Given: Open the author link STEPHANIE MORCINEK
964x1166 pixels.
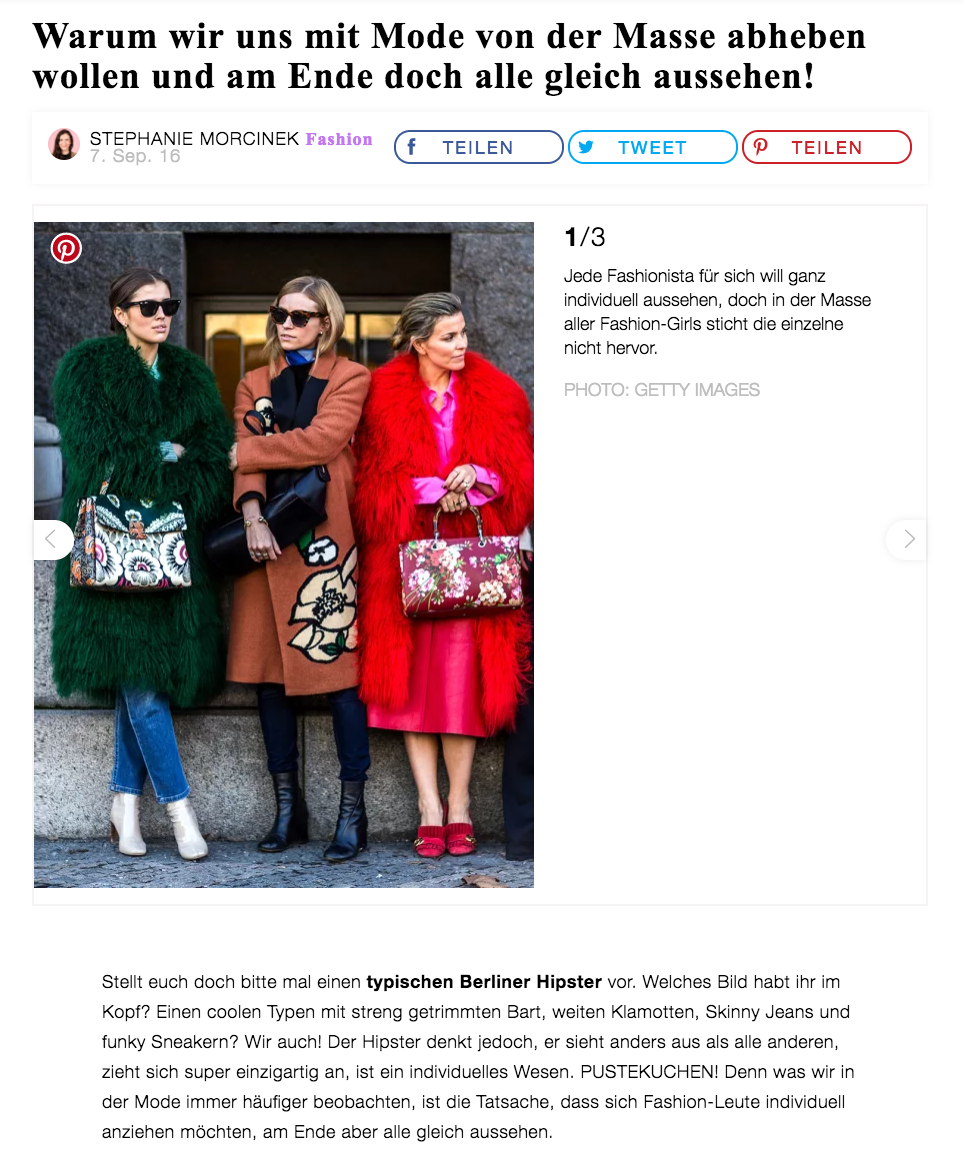Looking at the screenshot, I should click(x=194, y=138).
